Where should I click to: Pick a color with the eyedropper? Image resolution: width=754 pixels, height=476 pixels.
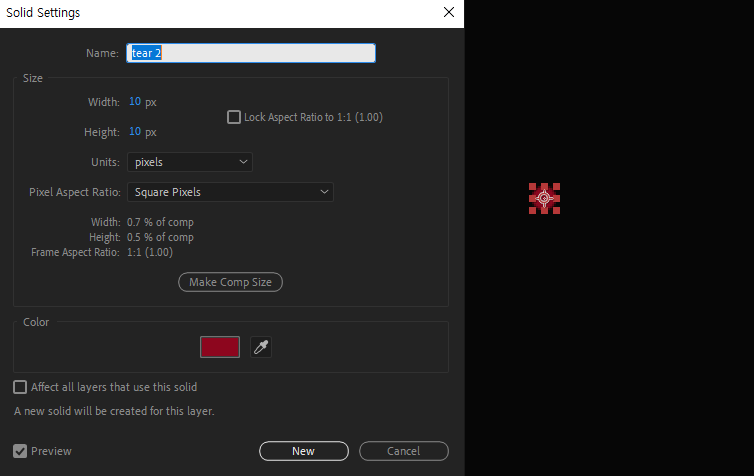[x=261, y=347]
